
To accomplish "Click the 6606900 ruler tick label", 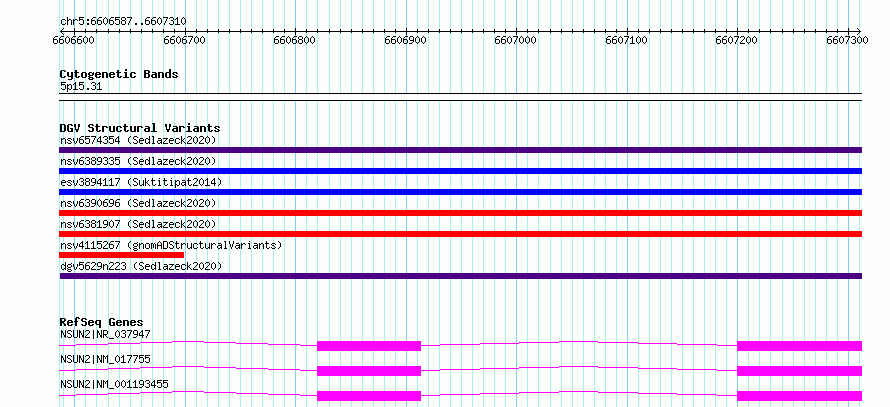I will coord(406,40).
